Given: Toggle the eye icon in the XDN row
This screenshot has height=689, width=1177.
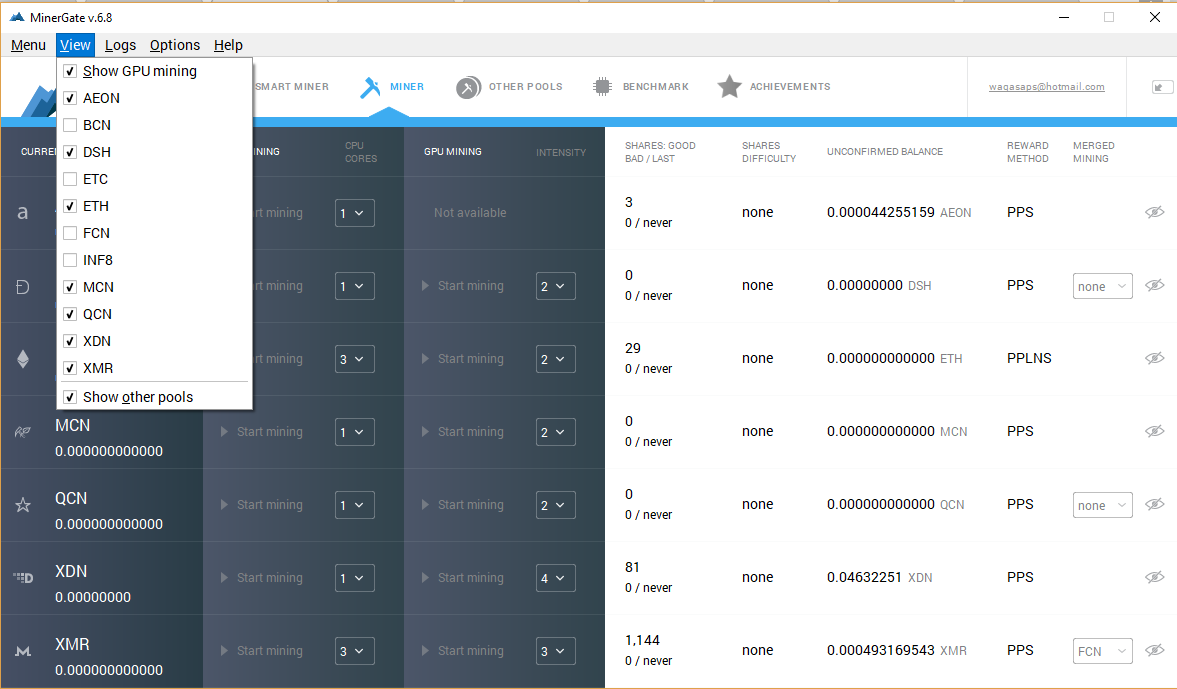Looking at the screenshot, I should pos(1154,576).
